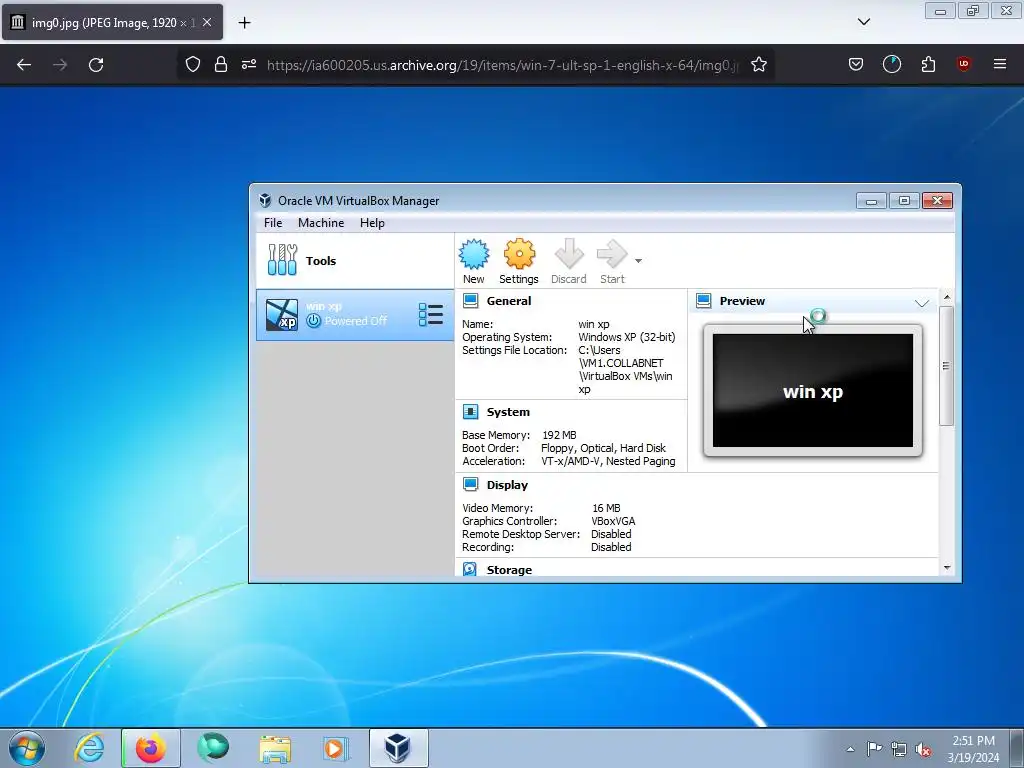
Task: Click the 192 MB base memory value
Action: pyautogui.click(x=559, y=435)
